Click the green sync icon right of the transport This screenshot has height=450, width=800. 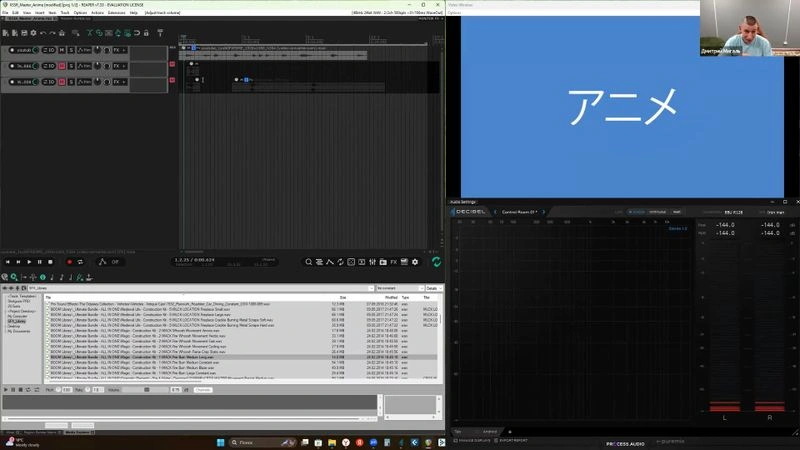click(x=436, y=262)
